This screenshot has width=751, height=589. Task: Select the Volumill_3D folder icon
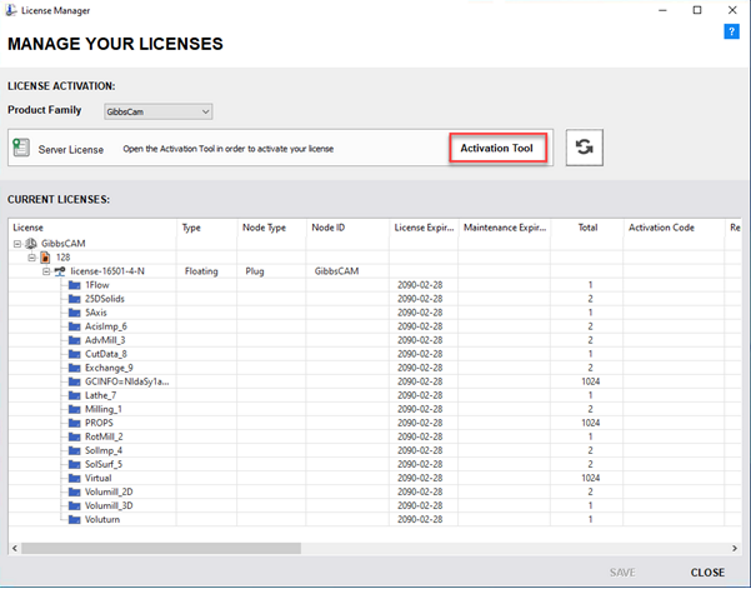click(x=74, y=506)
